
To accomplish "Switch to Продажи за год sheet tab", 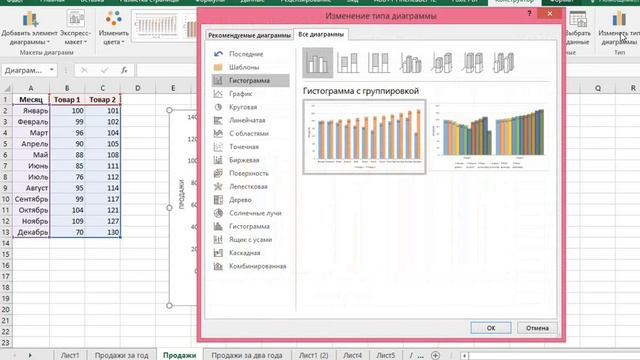I will pos(121,356).
